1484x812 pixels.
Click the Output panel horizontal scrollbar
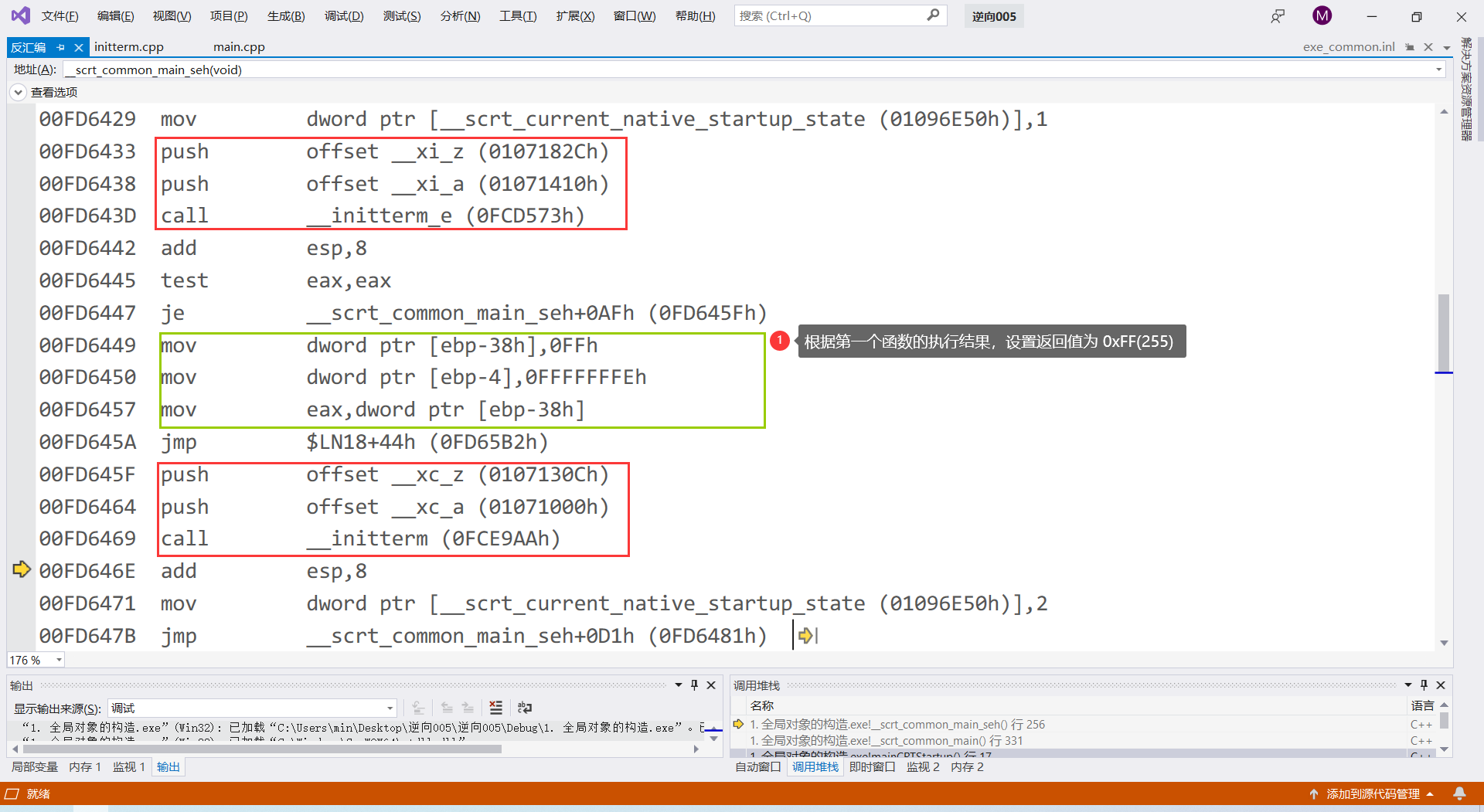tap(263, 749)
